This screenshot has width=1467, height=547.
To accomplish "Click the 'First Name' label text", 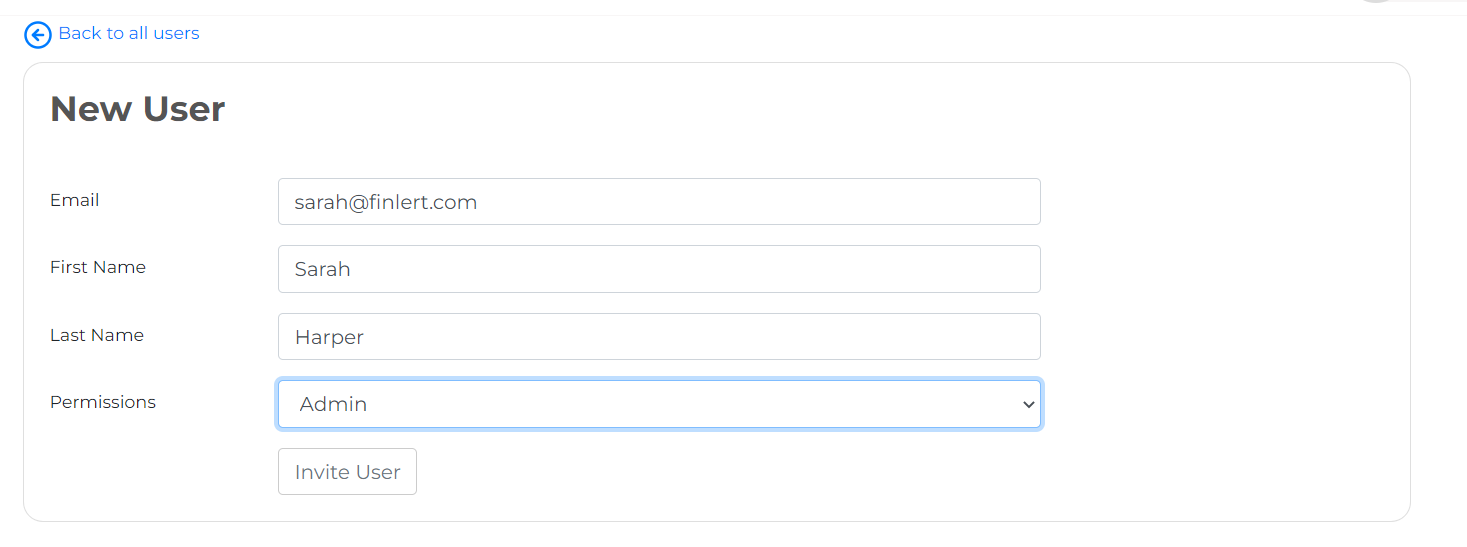I will click(x=97, y=267).
